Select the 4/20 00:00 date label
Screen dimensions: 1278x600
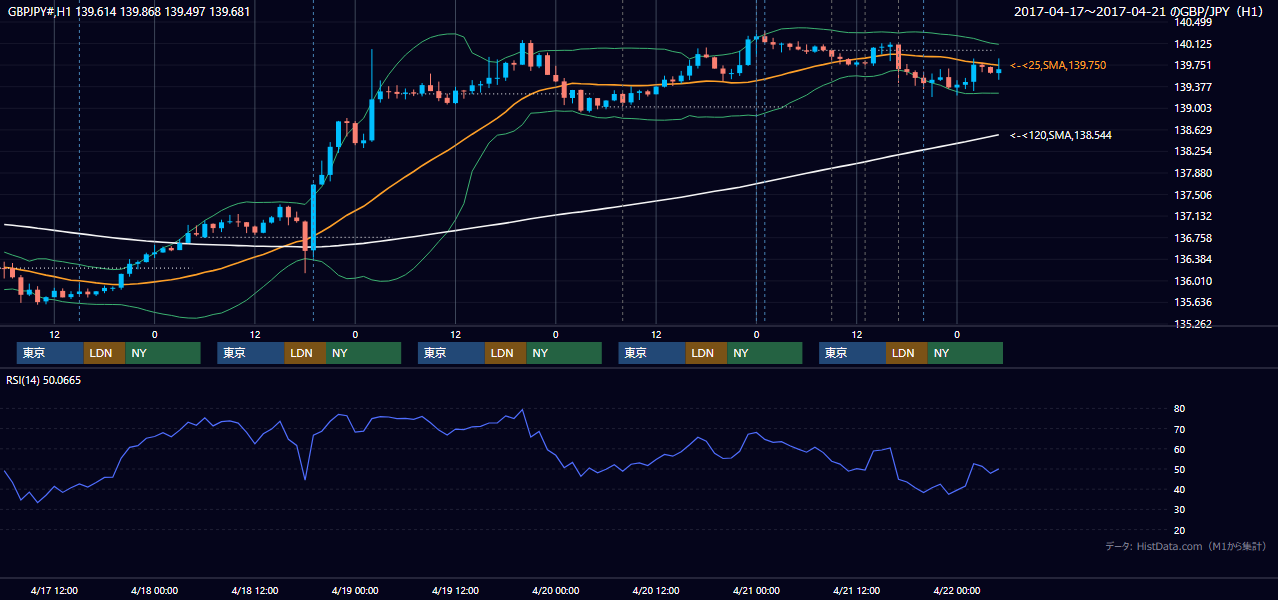coord(556,590)
